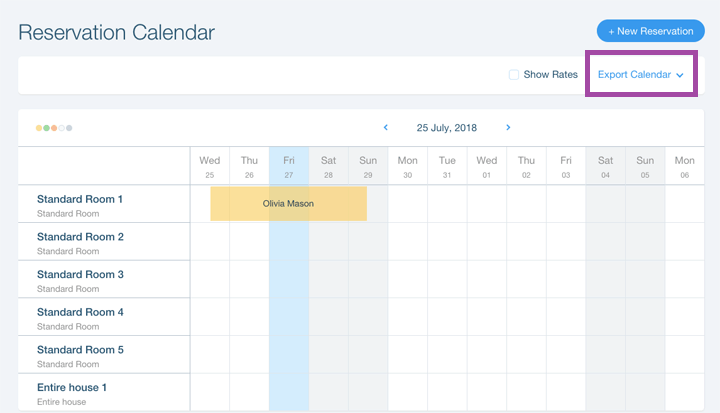Select Standard Room 1 row label
The height and width of the screenshot is (413, 720).
80,199
